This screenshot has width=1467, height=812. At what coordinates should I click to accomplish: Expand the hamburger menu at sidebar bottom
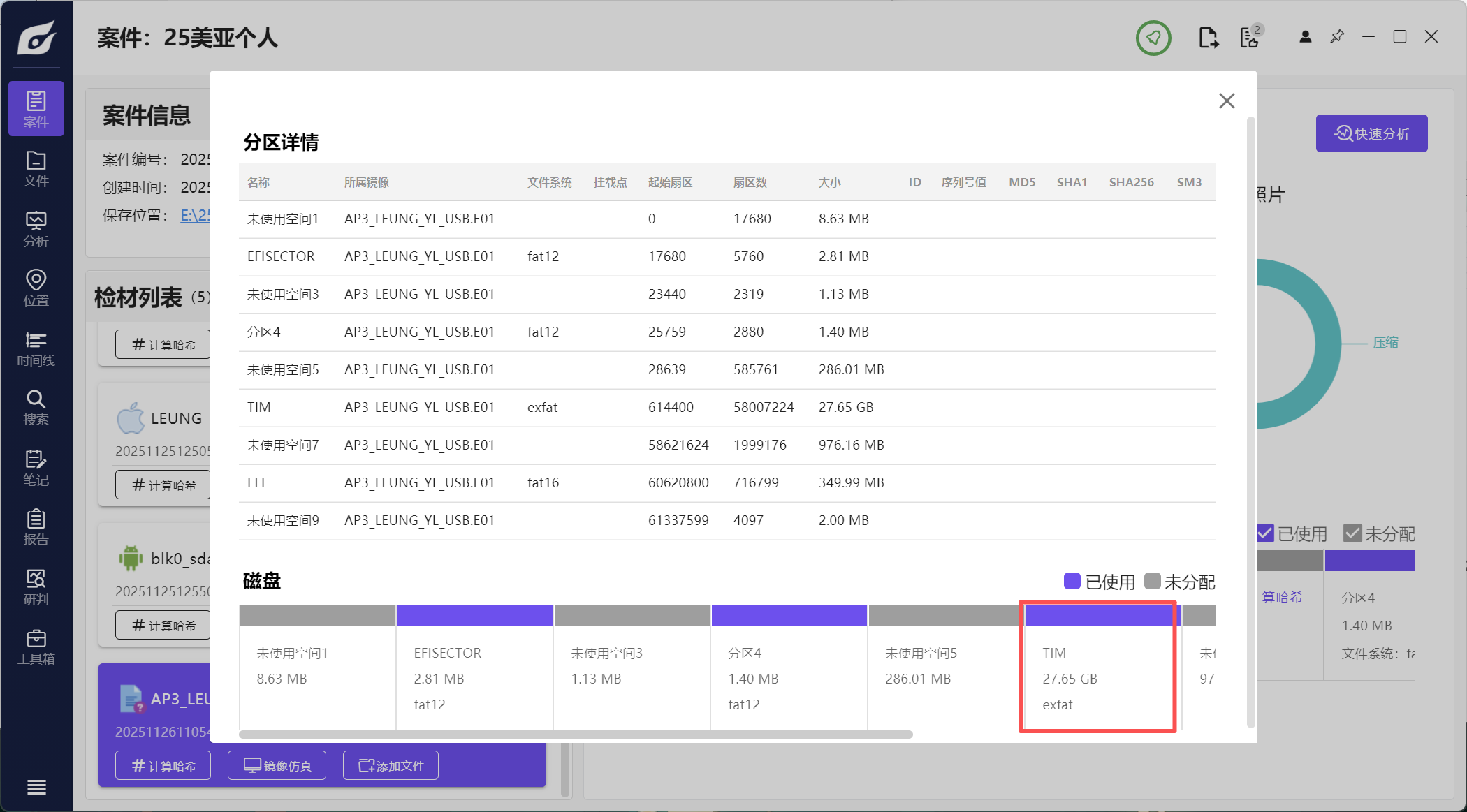point(36,787)
